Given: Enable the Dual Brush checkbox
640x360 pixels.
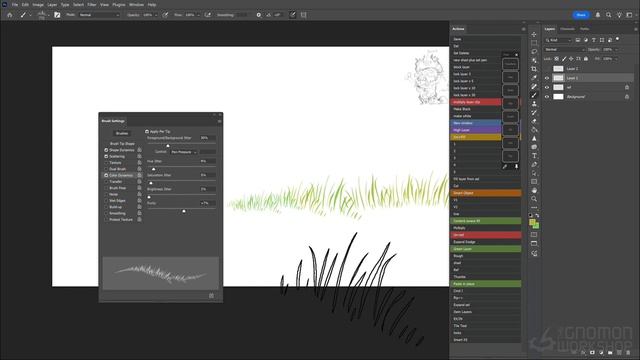Looking at the screenshot, I should 106,169.
